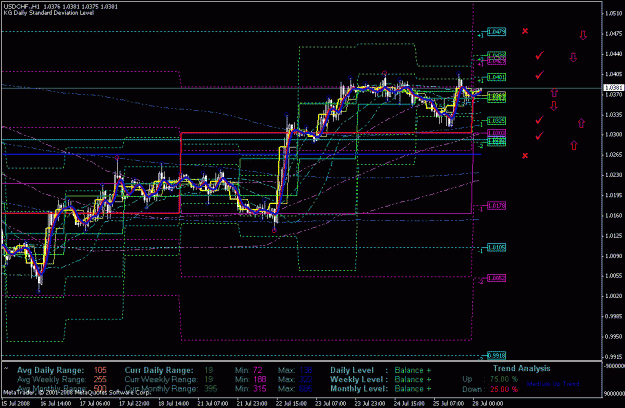Click the Avg Weekly Range value 255

coord(100,380)
